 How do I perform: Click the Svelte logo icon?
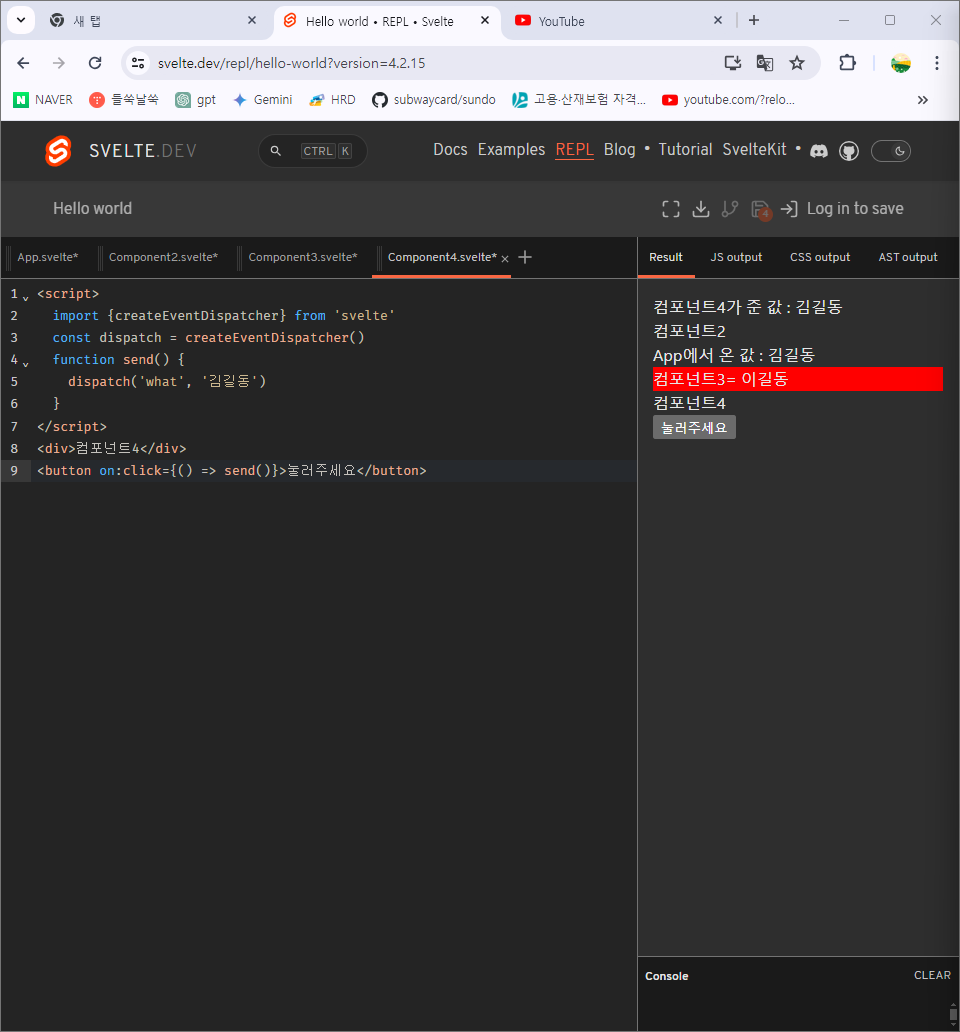coord(58,151)
